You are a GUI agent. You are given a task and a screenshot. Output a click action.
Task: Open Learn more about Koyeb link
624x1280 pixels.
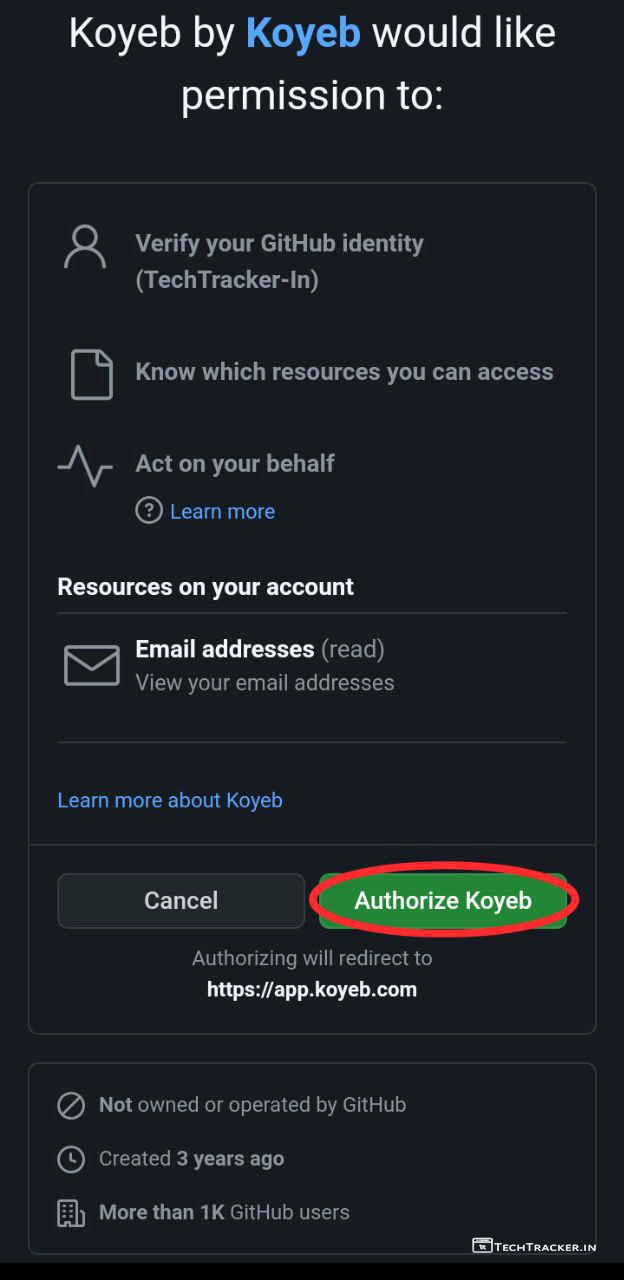170,800
